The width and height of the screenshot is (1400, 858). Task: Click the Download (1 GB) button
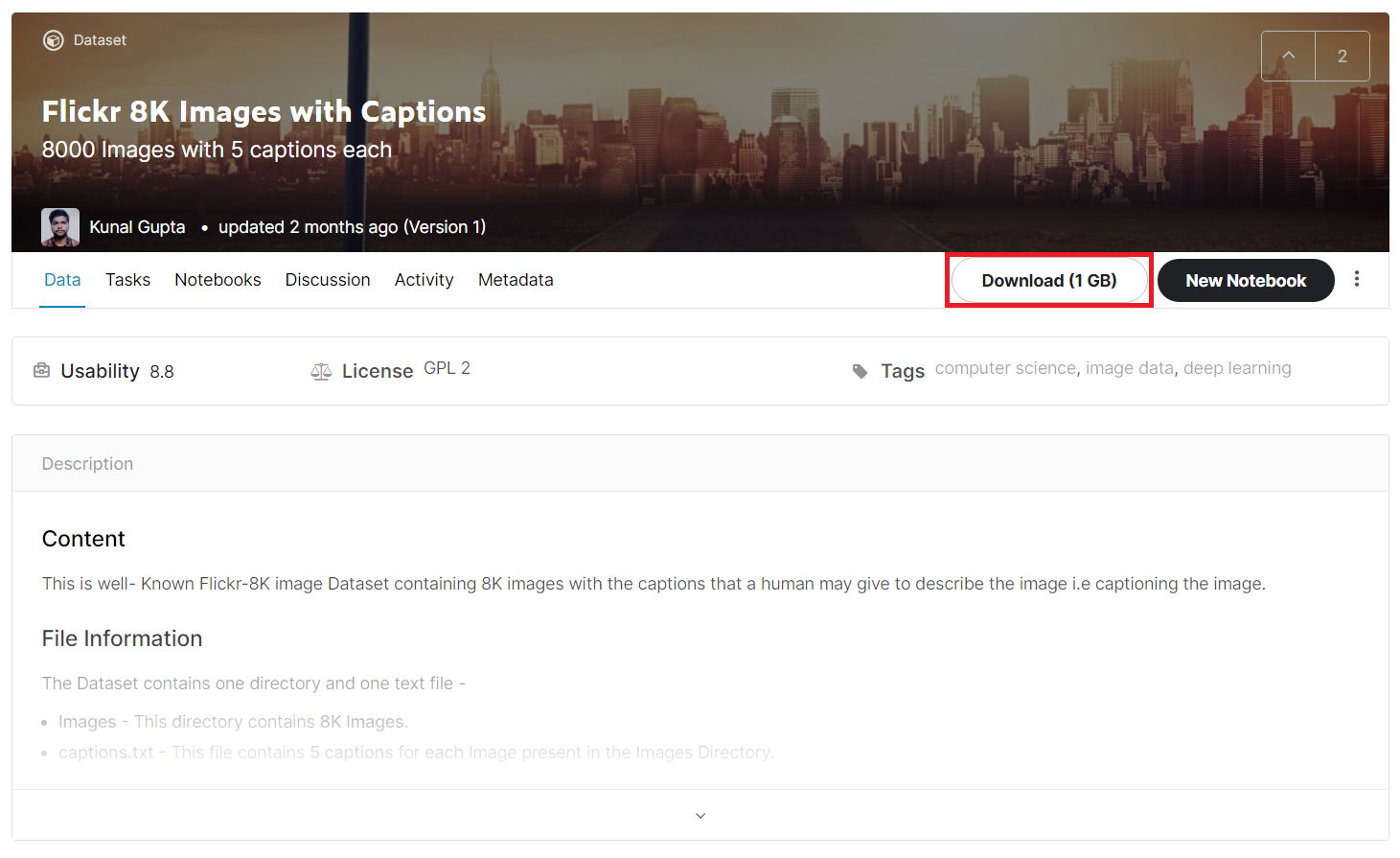coord(1049,280)
